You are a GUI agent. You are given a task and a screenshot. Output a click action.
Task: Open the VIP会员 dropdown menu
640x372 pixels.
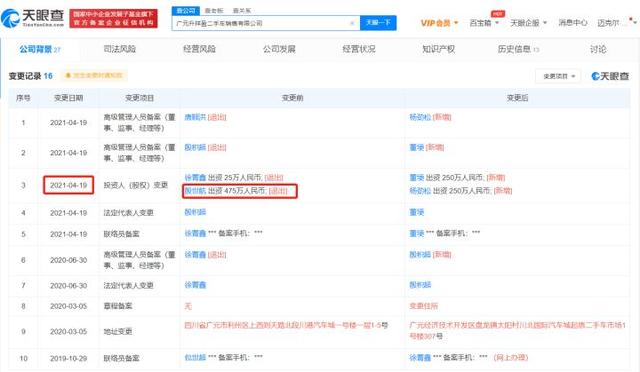(439, 23)
